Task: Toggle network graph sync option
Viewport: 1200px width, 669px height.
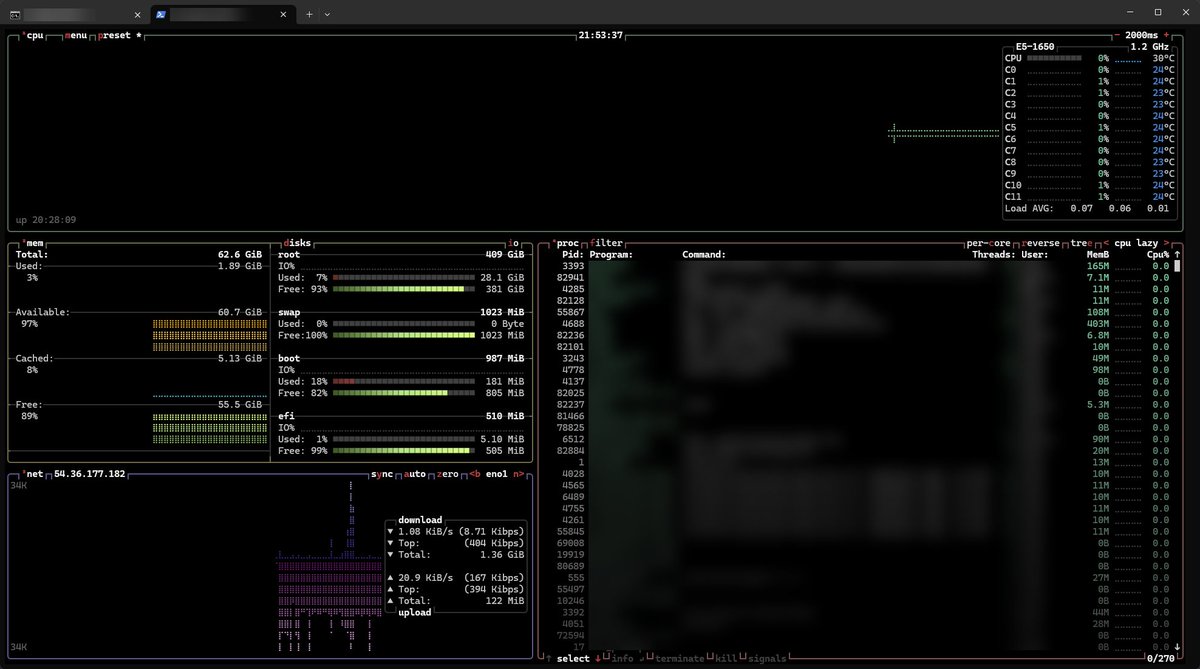Action: coord(382,473)
